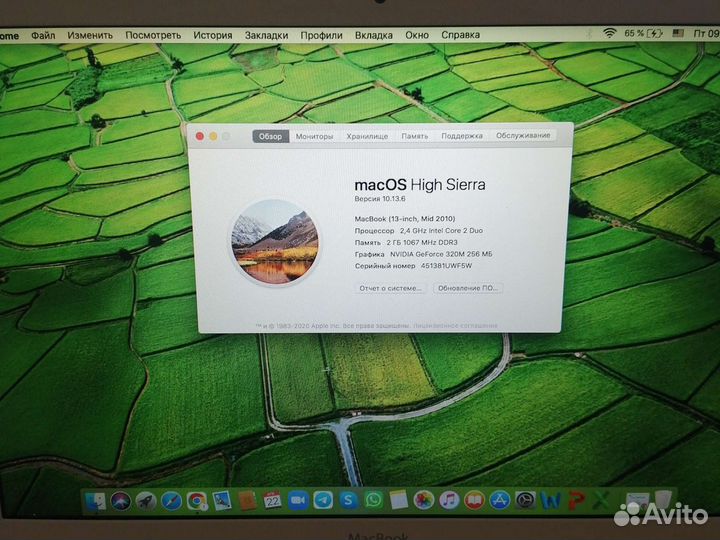The width and height of the screenshot is (720, 540).
Task: Switch to the Поддержка tab
Action: 462,136
